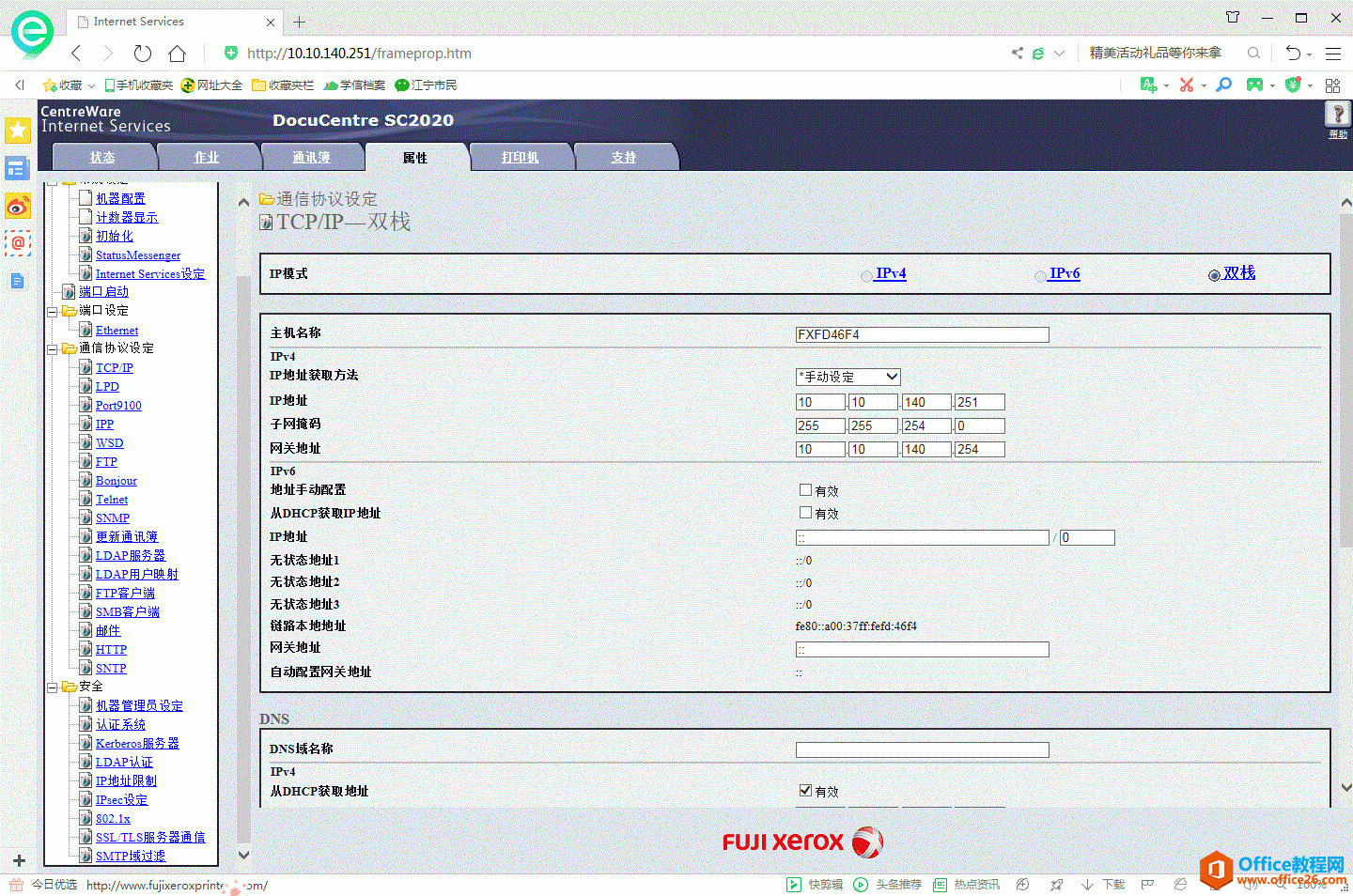The height and width of the screenshot is (896, 1353).
Task: Open the TCP/IP tree link
Action: click(115, 368)
